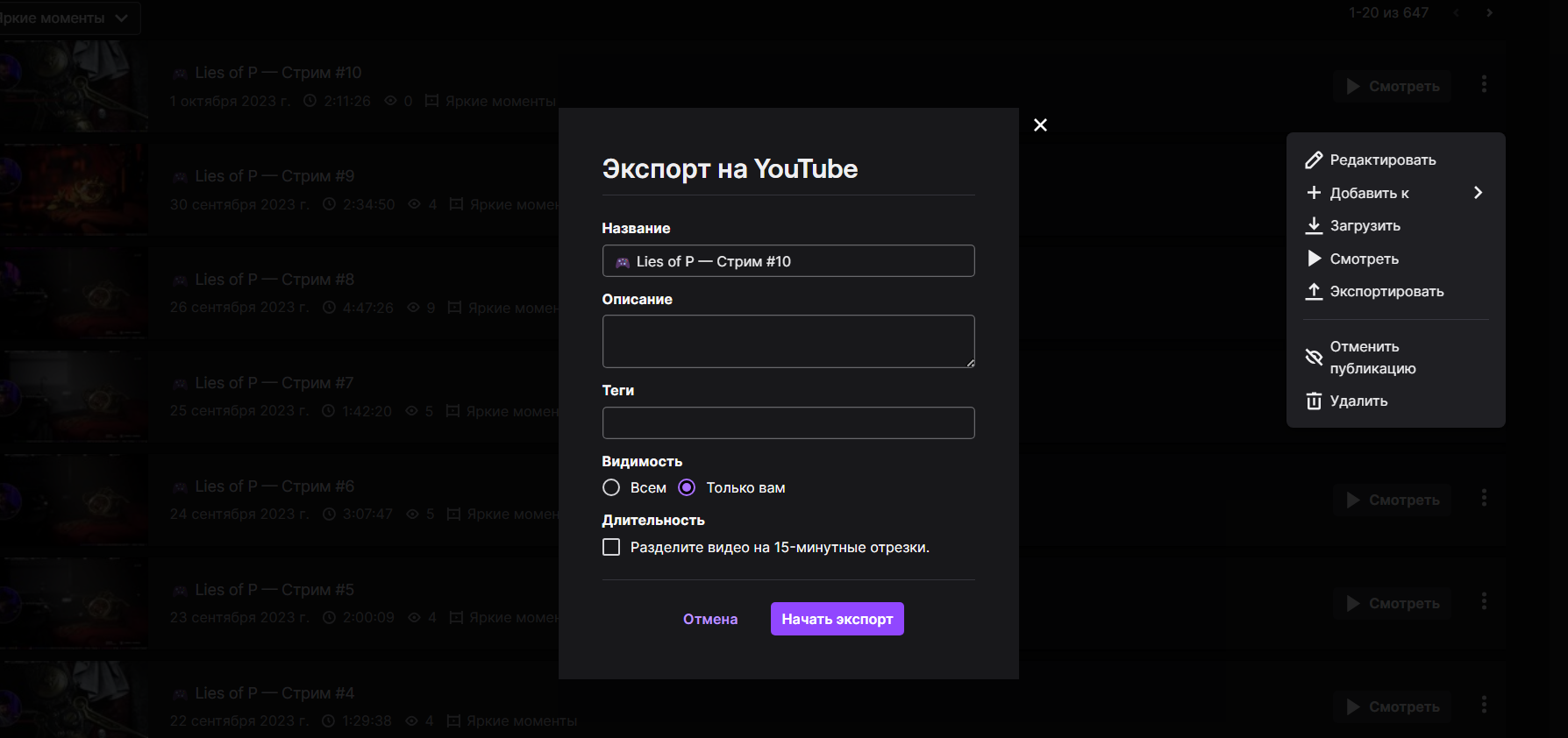Click the Начать экспорт button
The width and height of the screenshot is (1568, 738).
point(837,619)
